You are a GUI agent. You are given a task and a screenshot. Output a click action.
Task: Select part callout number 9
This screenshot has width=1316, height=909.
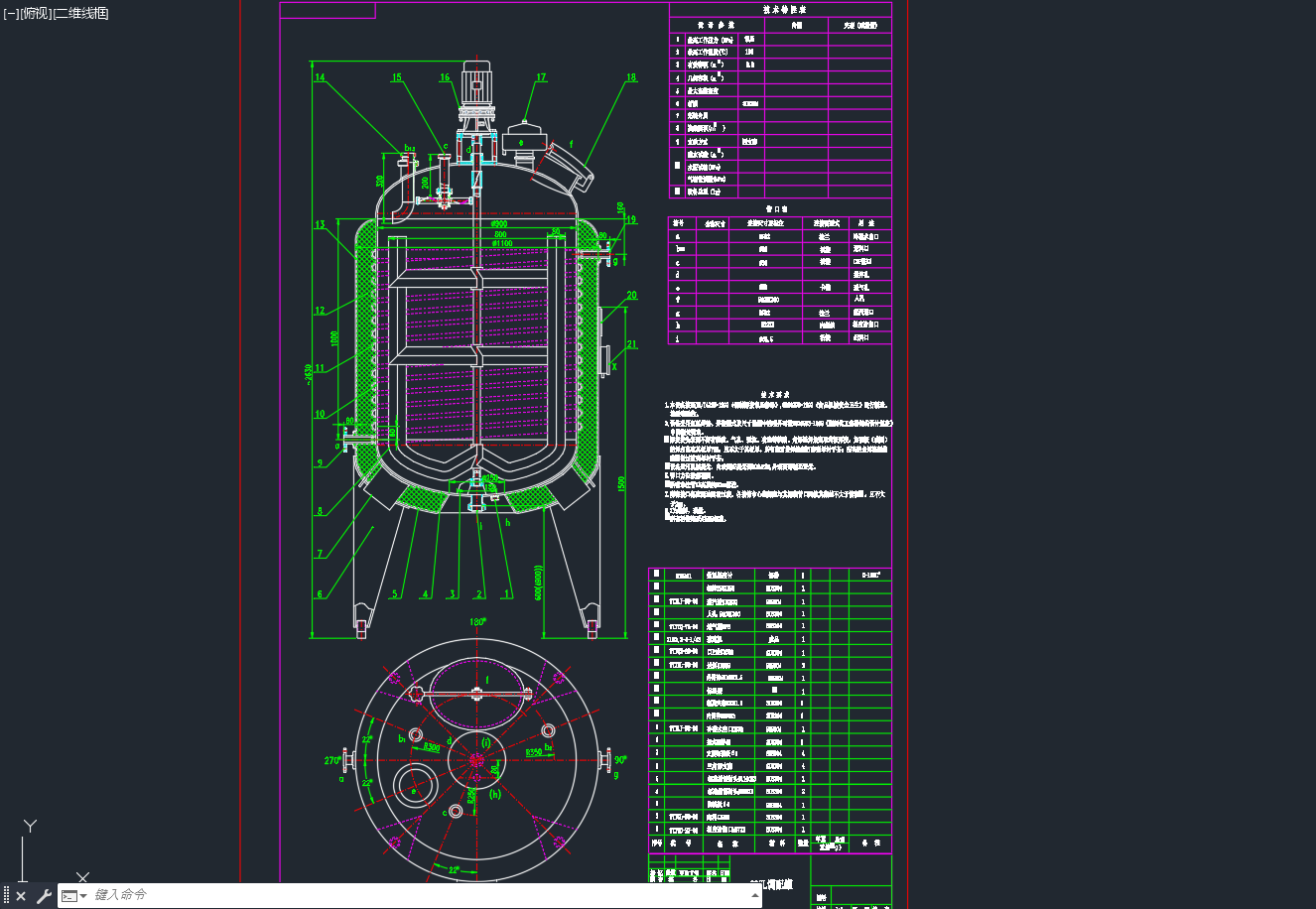[320, 463]
